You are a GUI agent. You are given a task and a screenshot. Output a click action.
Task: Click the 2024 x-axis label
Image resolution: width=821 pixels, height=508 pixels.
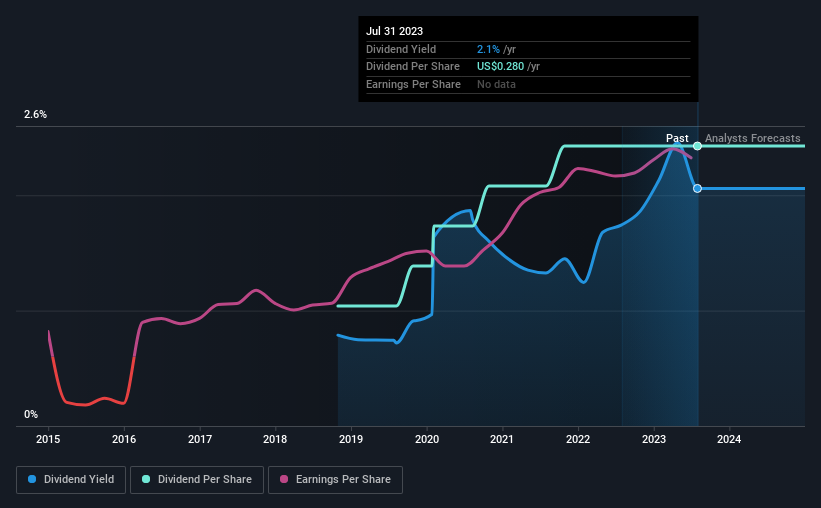[729, 439]
